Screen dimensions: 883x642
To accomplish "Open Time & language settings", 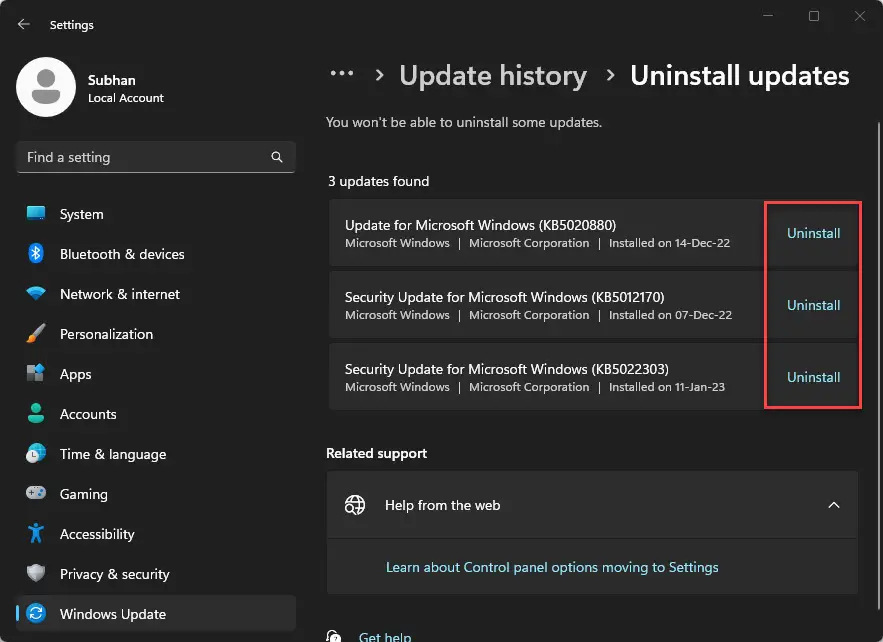I will [x=156, y=454].
